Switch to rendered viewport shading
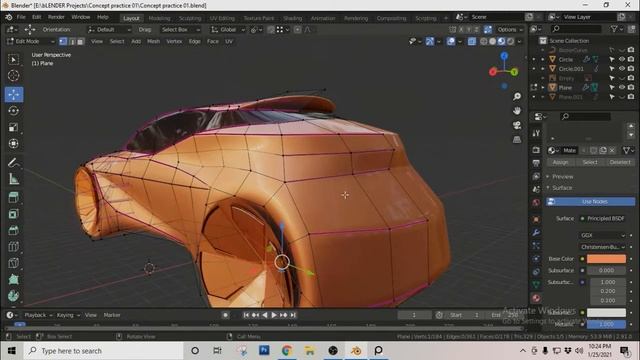Image resolution: width=640 pixels, height=360 pixels. (510, 41)
